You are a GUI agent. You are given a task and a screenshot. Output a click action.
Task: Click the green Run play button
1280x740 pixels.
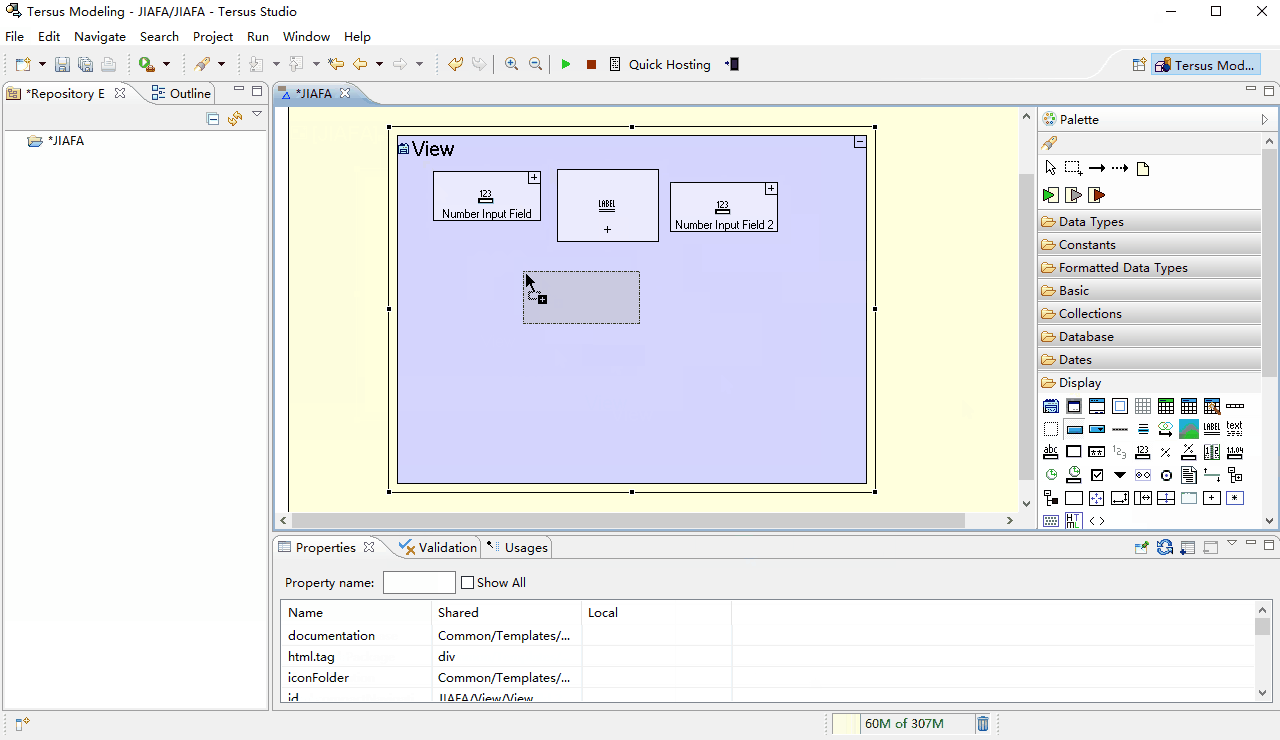566,64
